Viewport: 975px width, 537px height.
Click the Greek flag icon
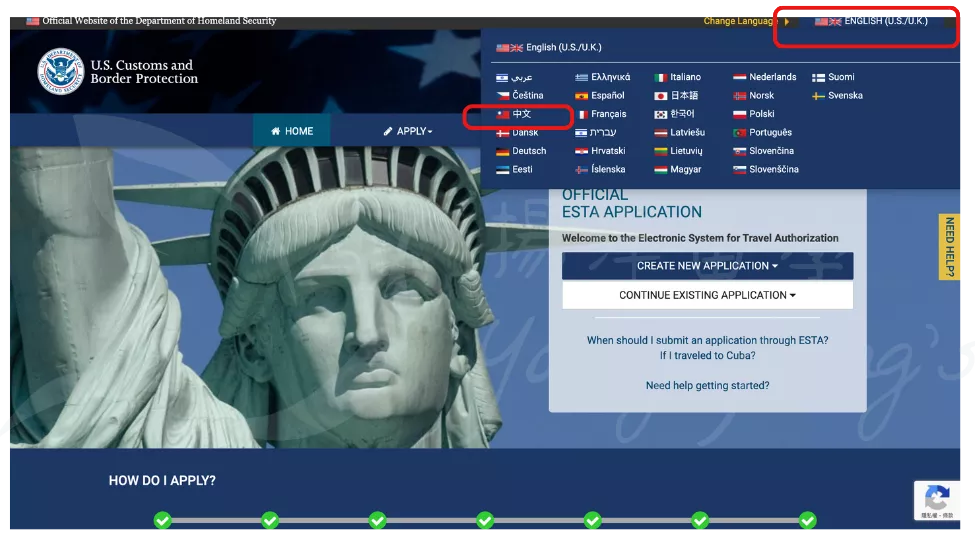pos(581,78)
